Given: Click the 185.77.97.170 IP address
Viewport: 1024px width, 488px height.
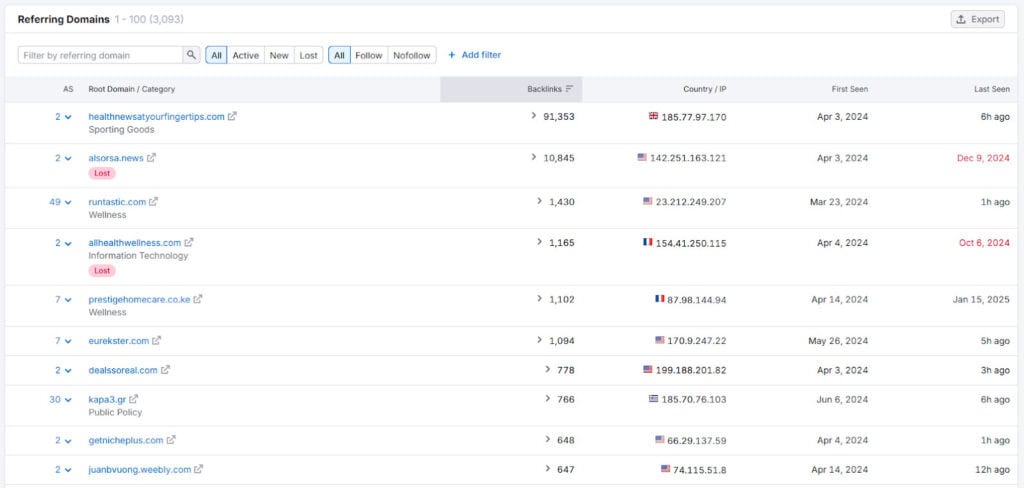Looking at the screenshot, I should coord(694,117).
